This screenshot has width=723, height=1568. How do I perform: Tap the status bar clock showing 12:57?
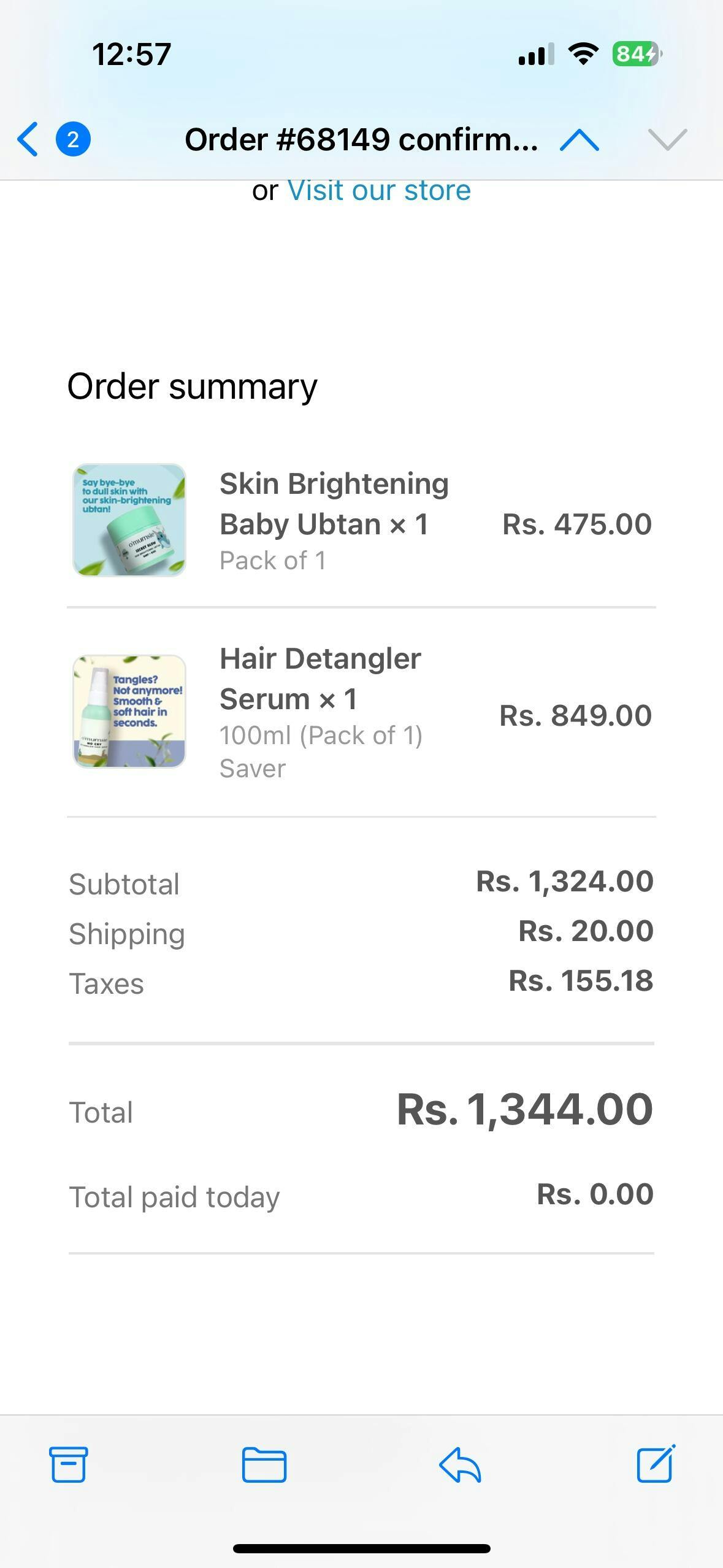(x=131, y=54)
